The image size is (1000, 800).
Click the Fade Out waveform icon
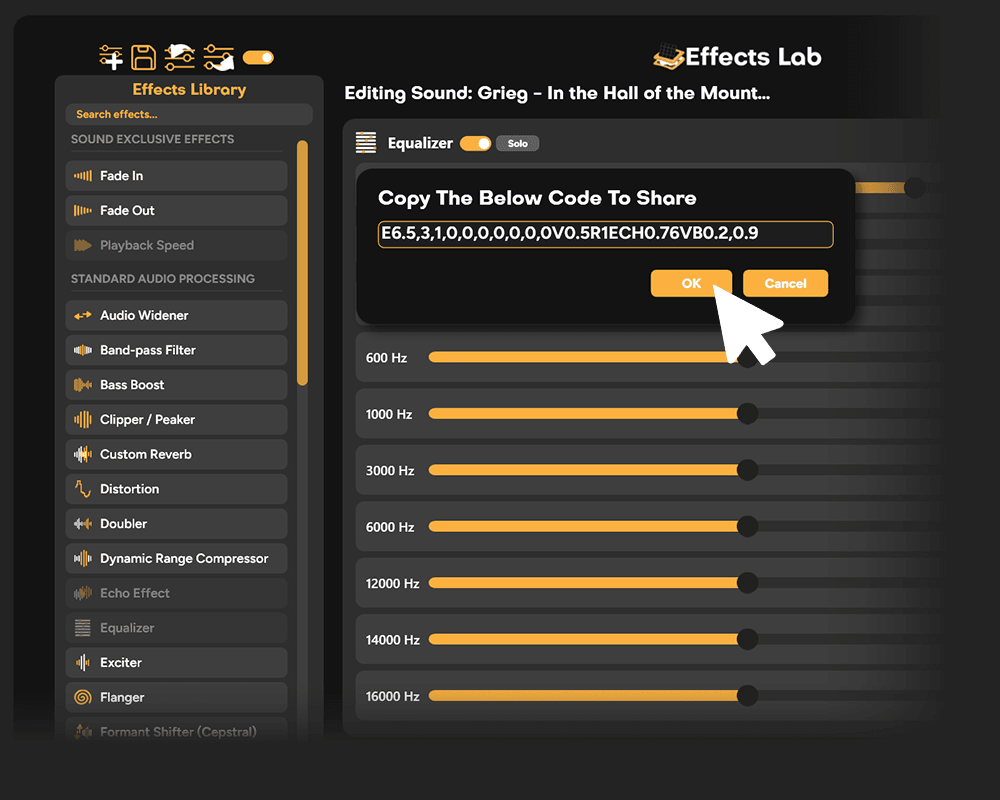point(83,211)
